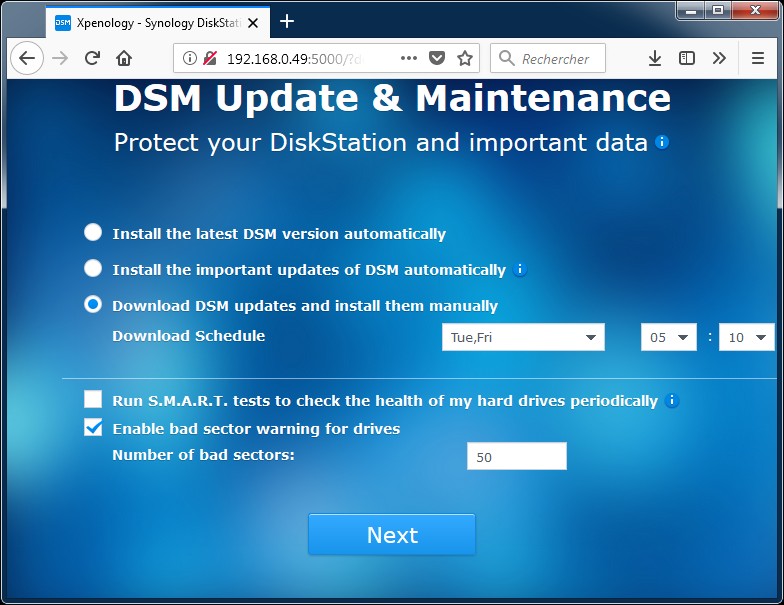Expand the minute dropdown showing 10
784x605 pixels.
click(747, 337)
